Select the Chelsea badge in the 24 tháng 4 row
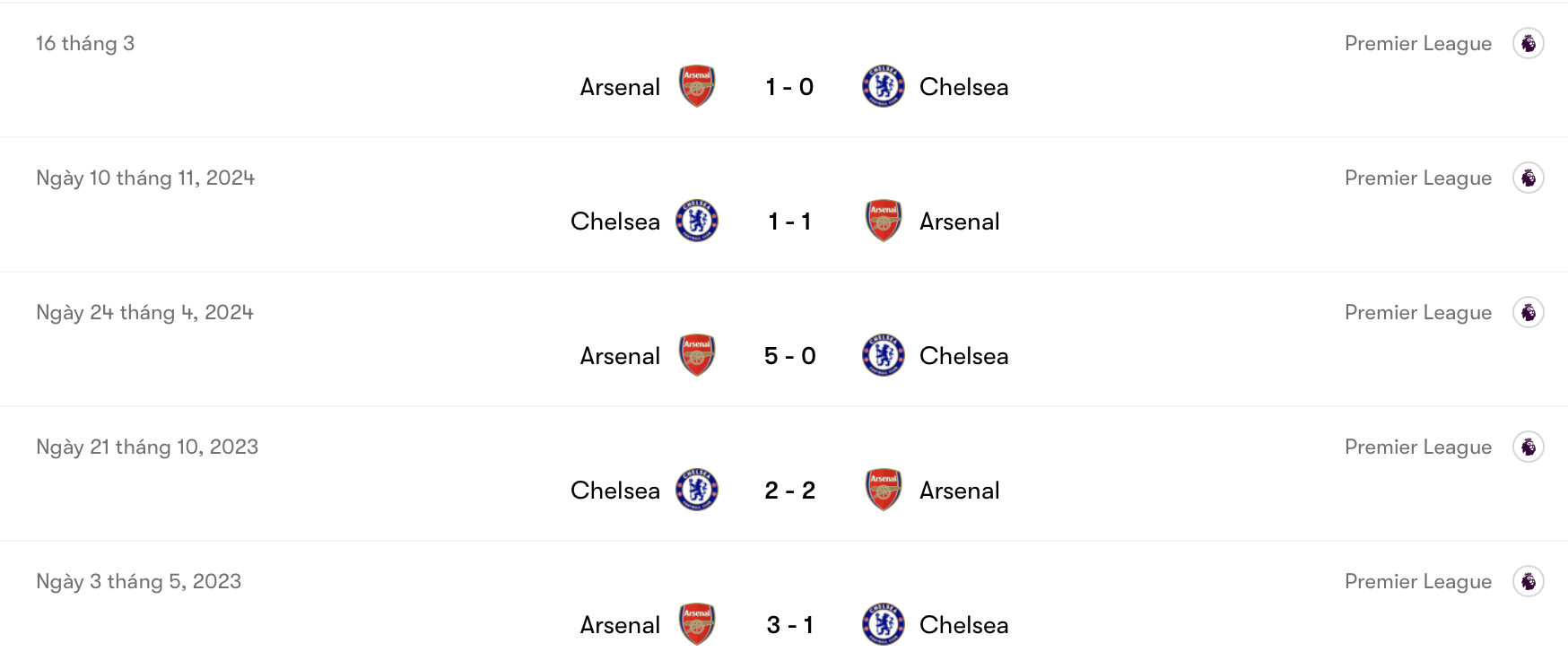The width and height of the screenshot is (1568, 669). [883, 355]
